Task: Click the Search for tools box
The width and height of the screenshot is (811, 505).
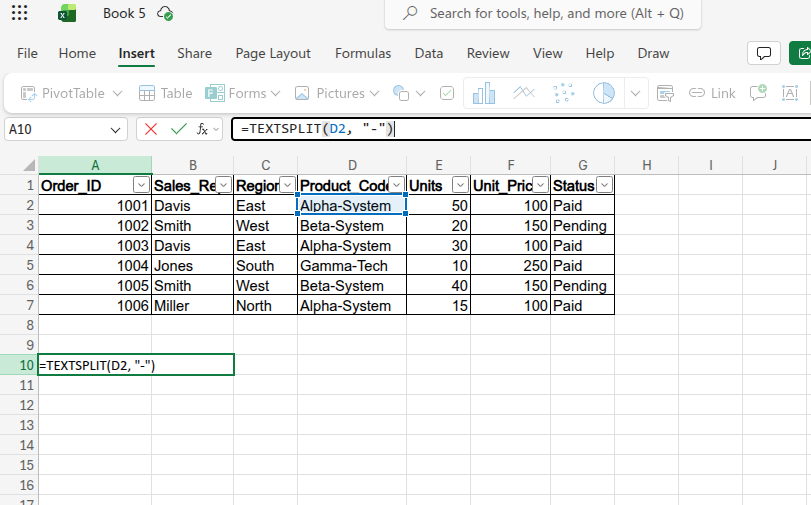Action: tap(543, 14)
